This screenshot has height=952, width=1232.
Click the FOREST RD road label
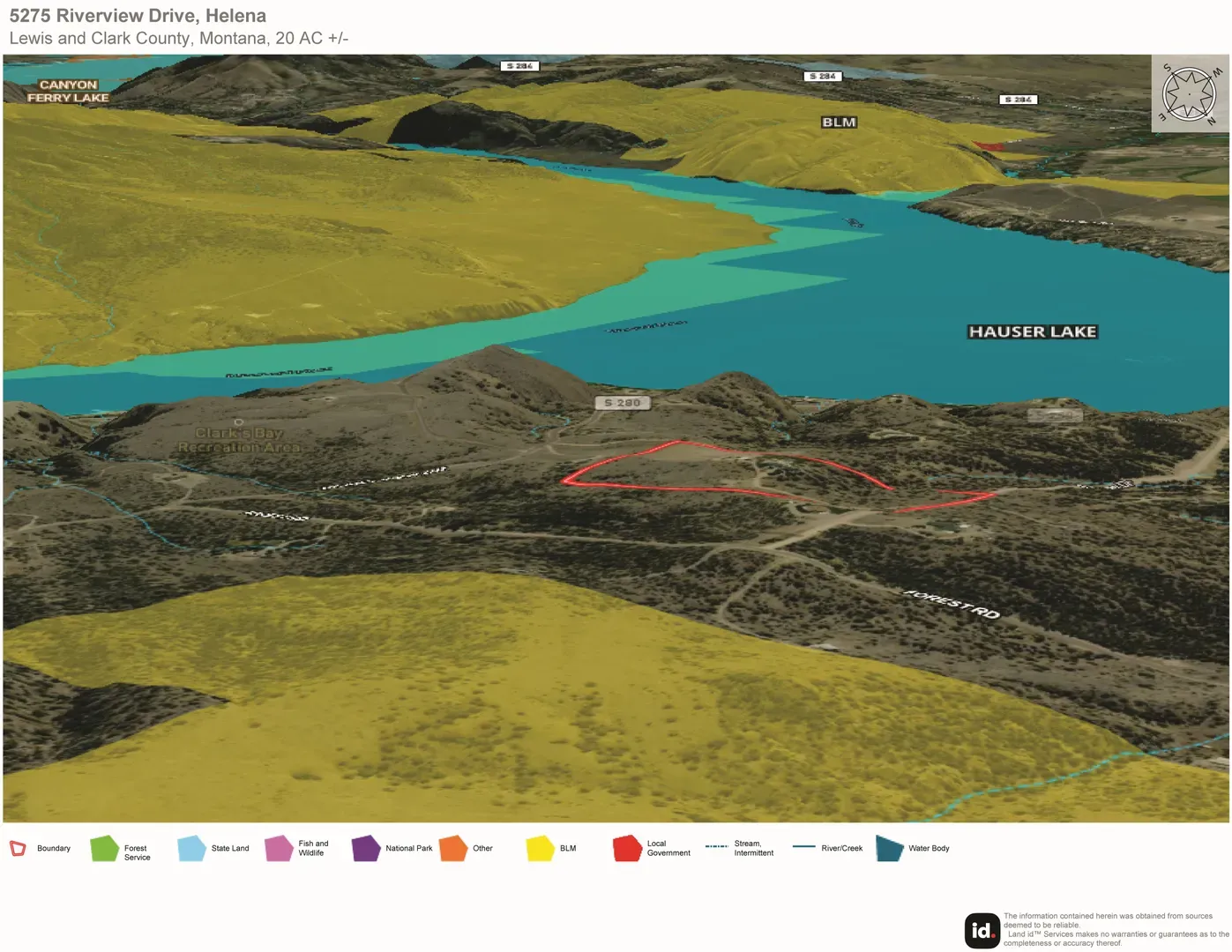(952, 604)
